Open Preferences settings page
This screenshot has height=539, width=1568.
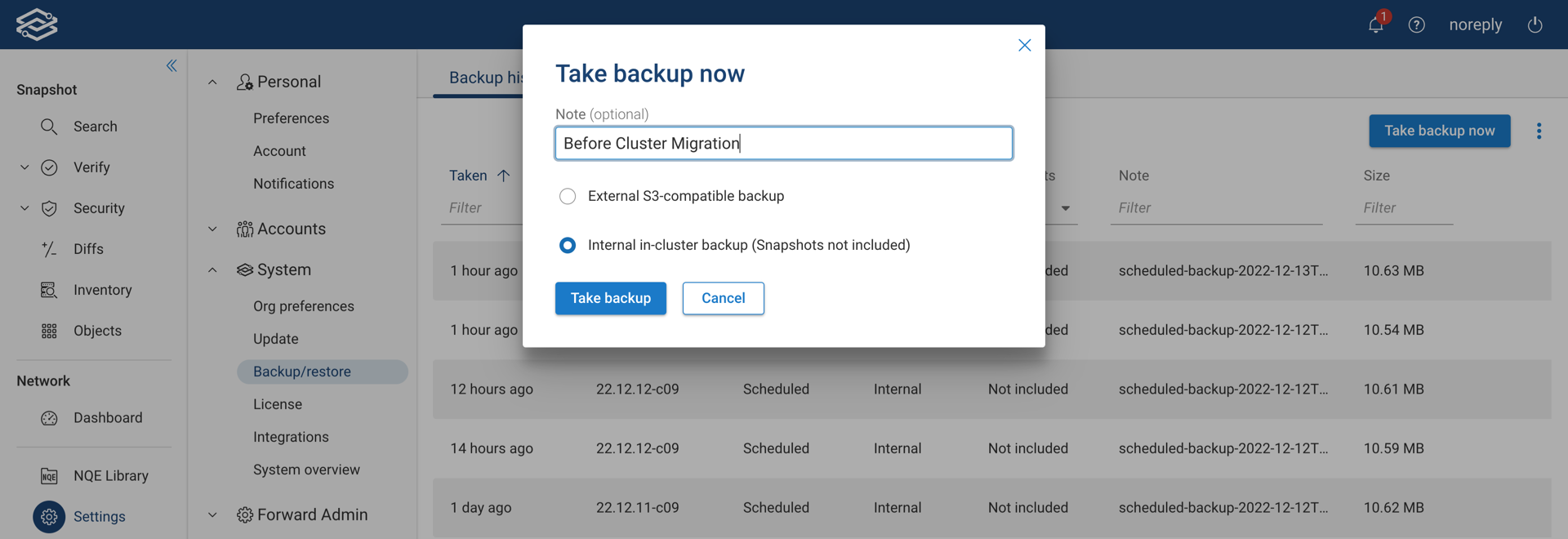[291, 118]
